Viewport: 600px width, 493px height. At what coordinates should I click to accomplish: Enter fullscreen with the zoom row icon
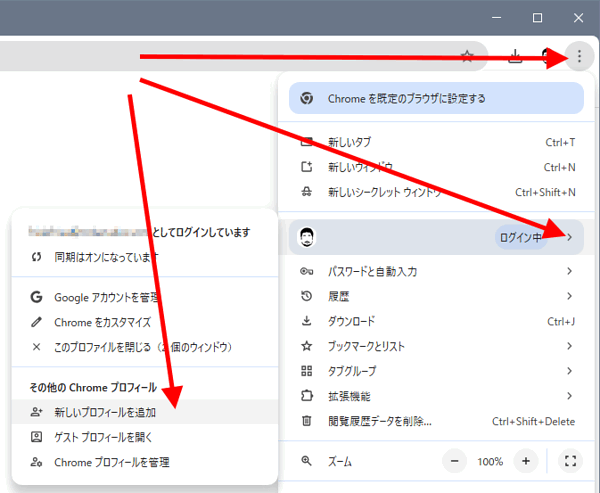pos(570,461)
